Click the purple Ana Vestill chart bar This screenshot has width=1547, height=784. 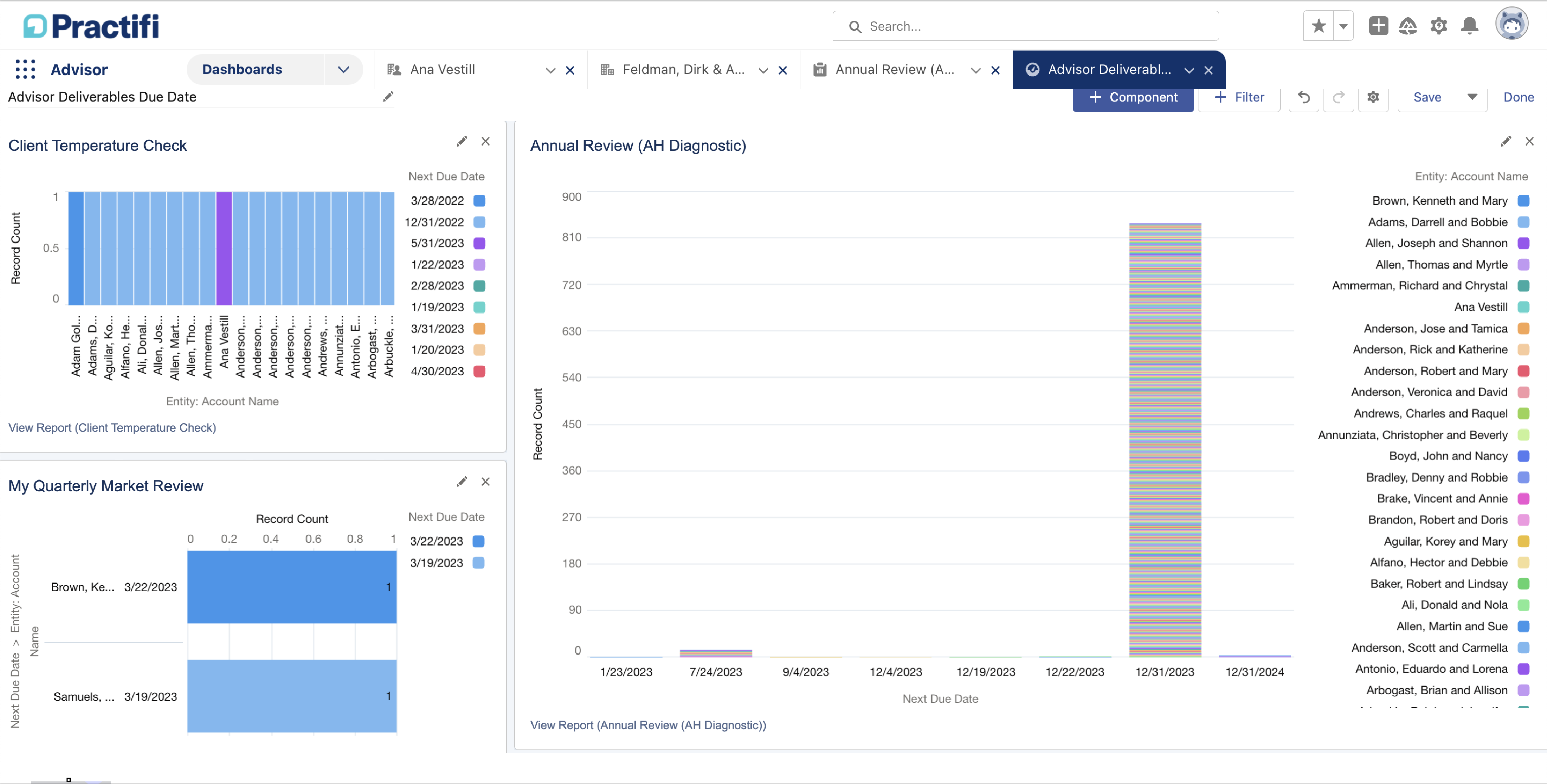(x=224, y=248)
